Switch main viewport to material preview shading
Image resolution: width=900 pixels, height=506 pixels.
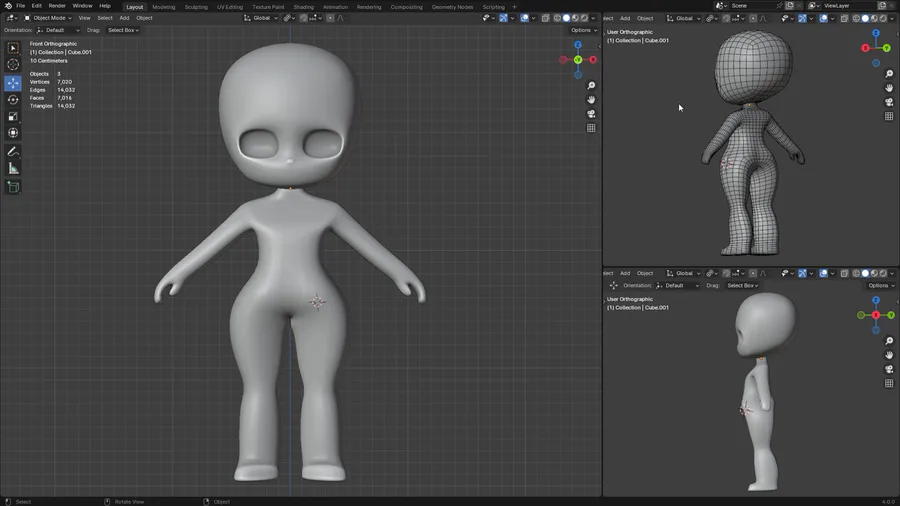[x=575, y=18]
